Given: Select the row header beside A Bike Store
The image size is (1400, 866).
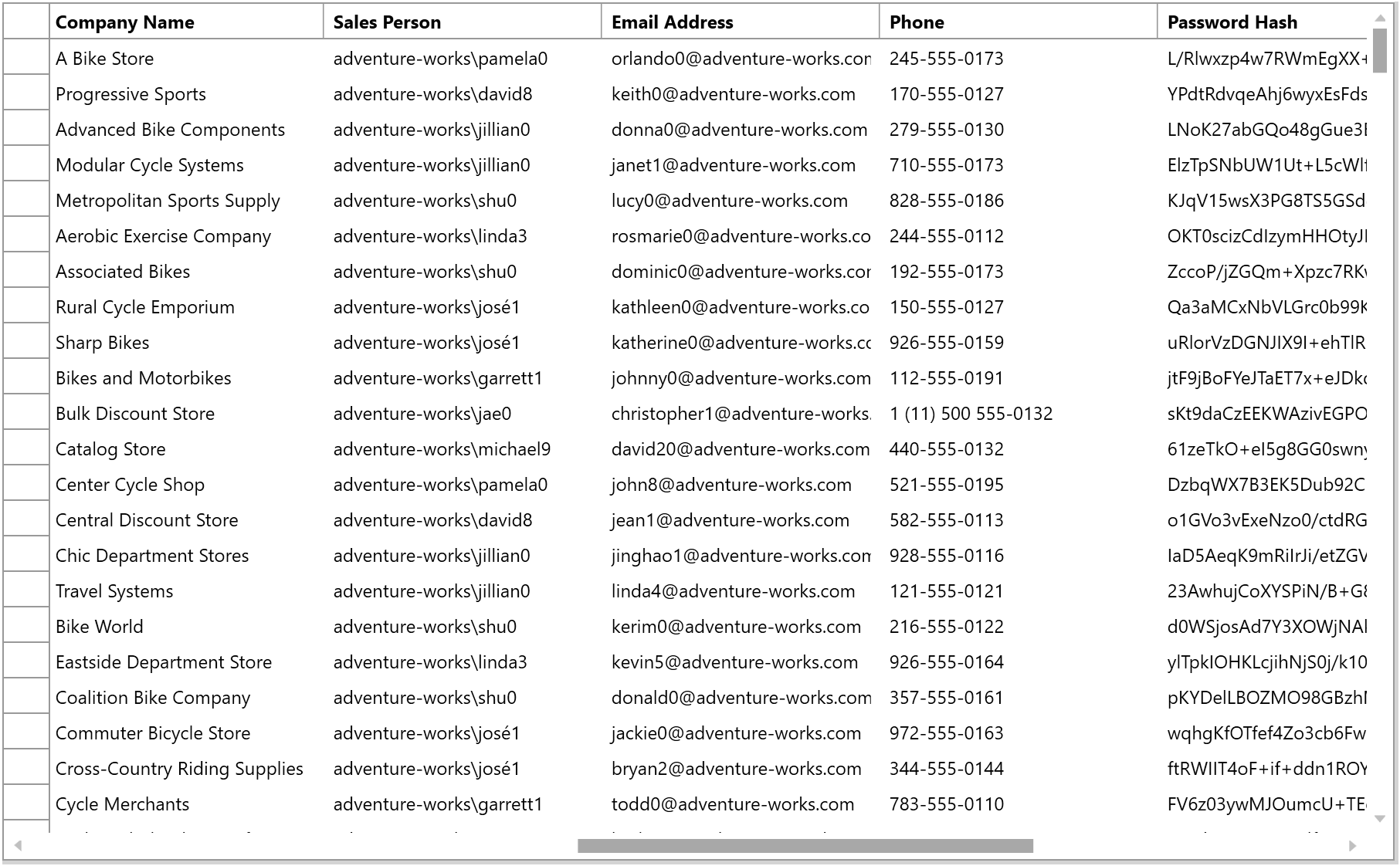Looking at the screenshot, I should click(25, 59).
